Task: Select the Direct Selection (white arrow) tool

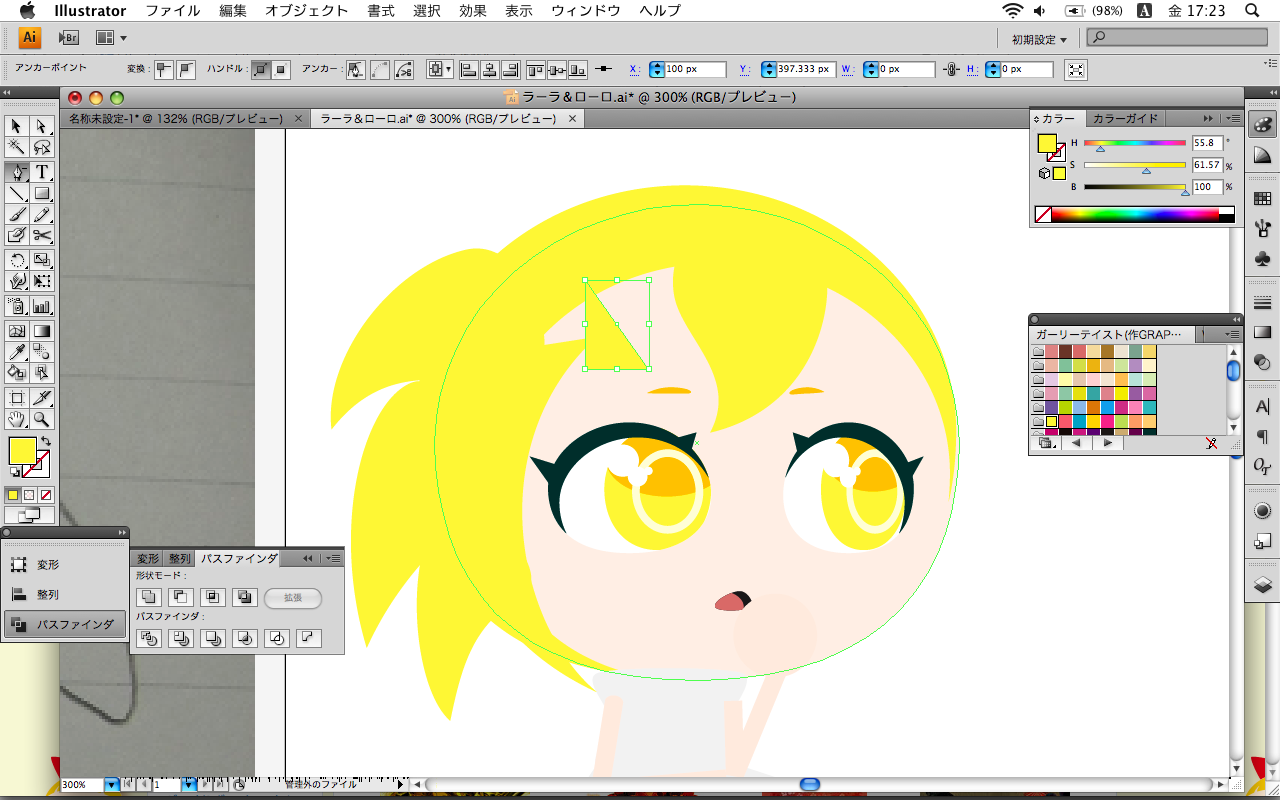Action: [x=42, y=126]
